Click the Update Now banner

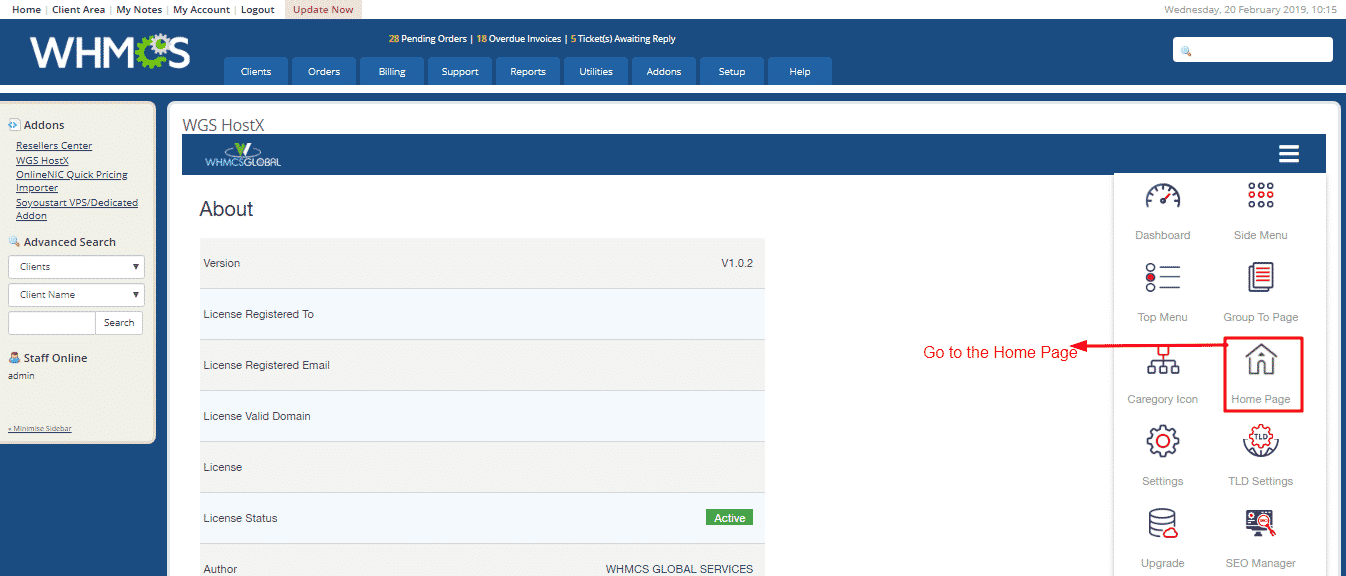tap(322, 8)
